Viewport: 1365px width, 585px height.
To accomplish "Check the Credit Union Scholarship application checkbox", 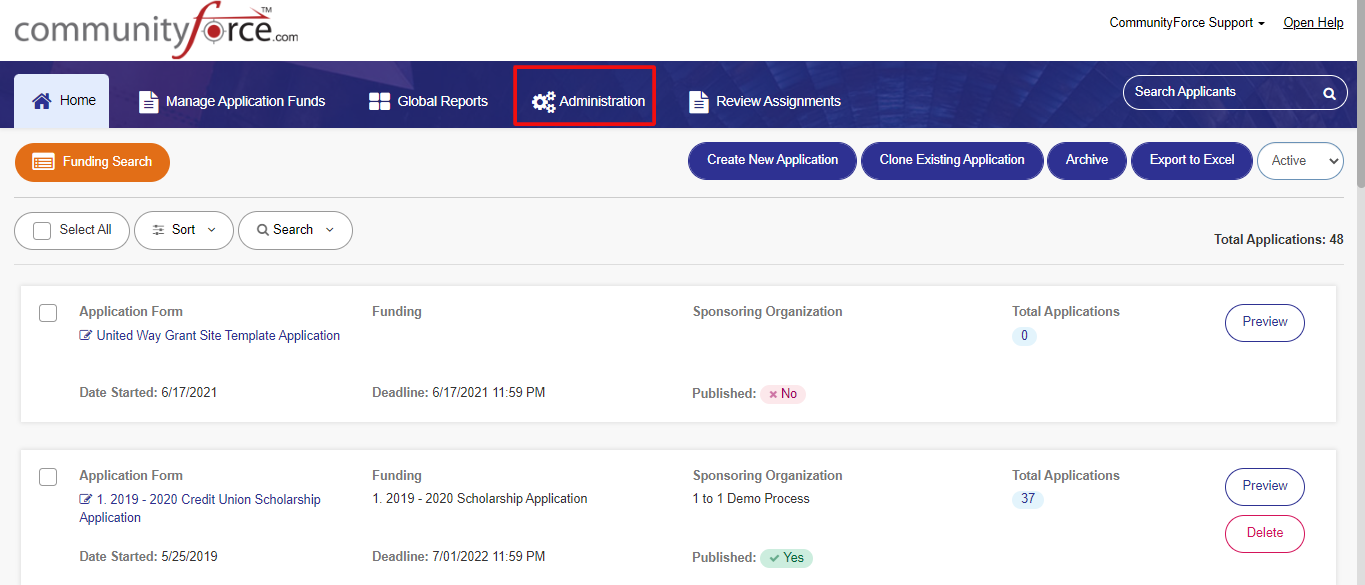I will (48, 477).
